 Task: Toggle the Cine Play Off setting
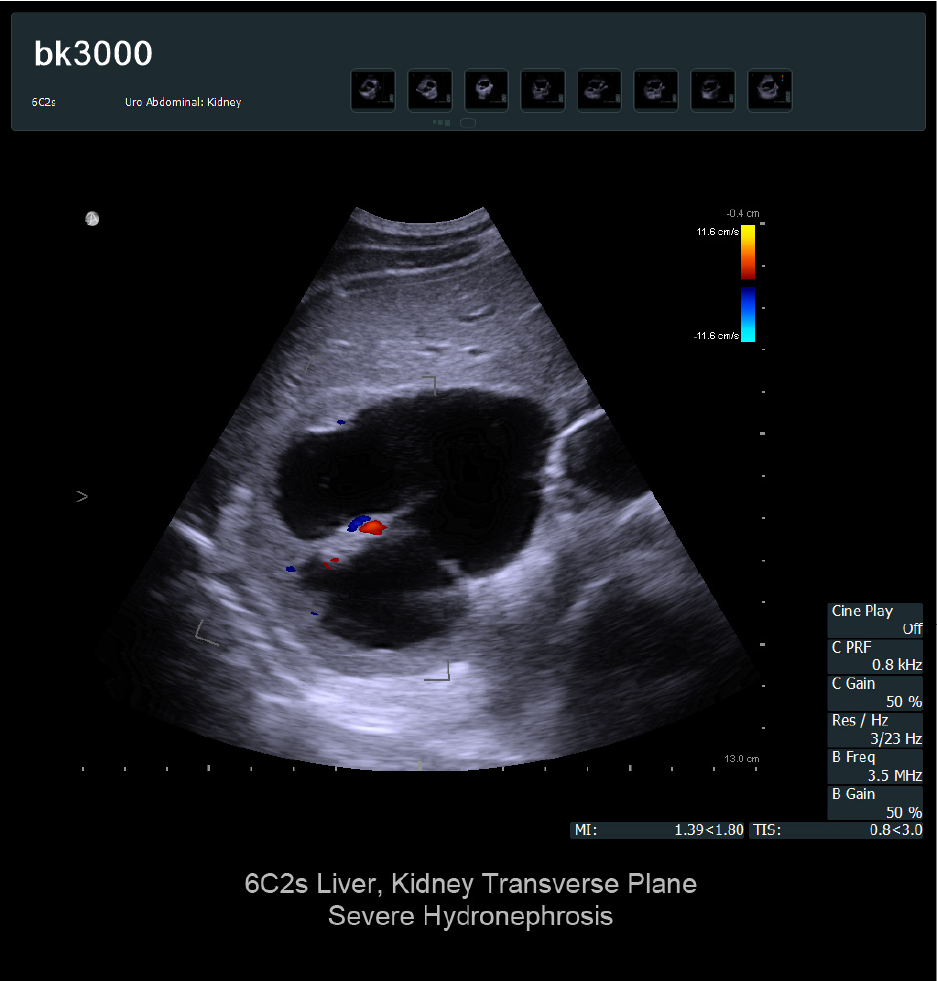pyautogui.click(x=876, y=620)
